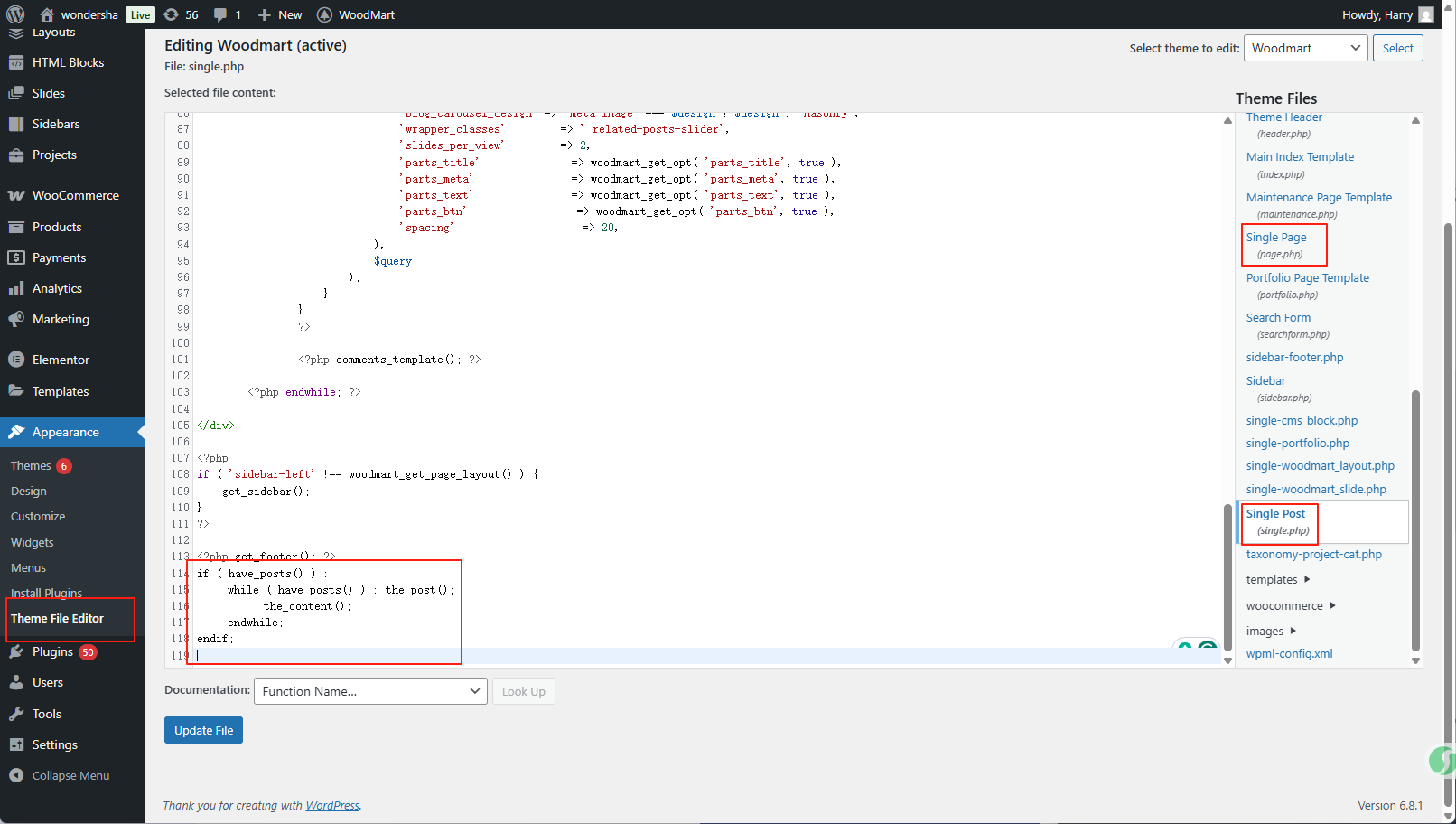The width and height of the screenshot is (1456, 824).
Task: Open the comments bubble icon in admin bar
Action: tap(220, 14)
